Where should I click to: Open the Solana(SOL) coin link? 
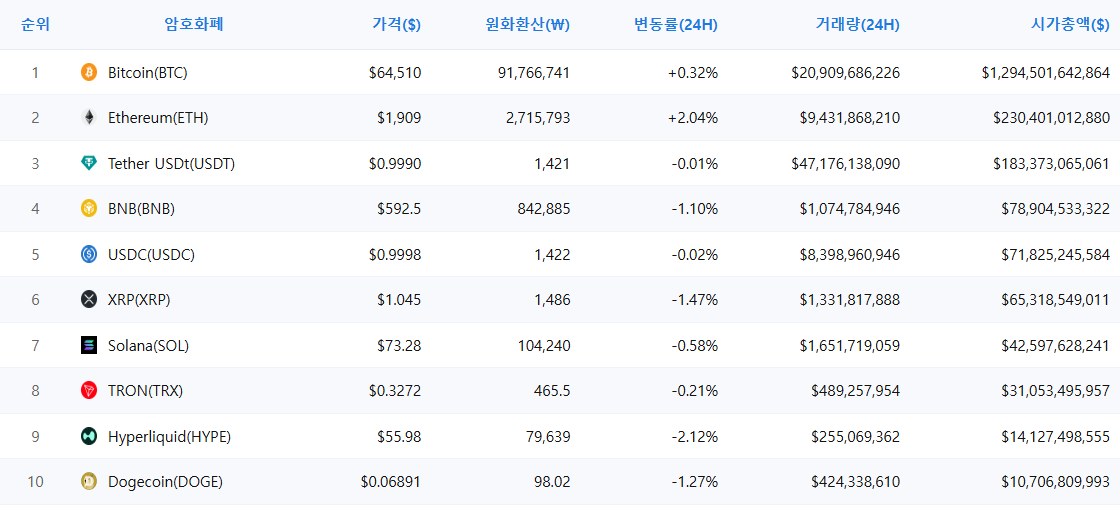[x=149, y=346]
